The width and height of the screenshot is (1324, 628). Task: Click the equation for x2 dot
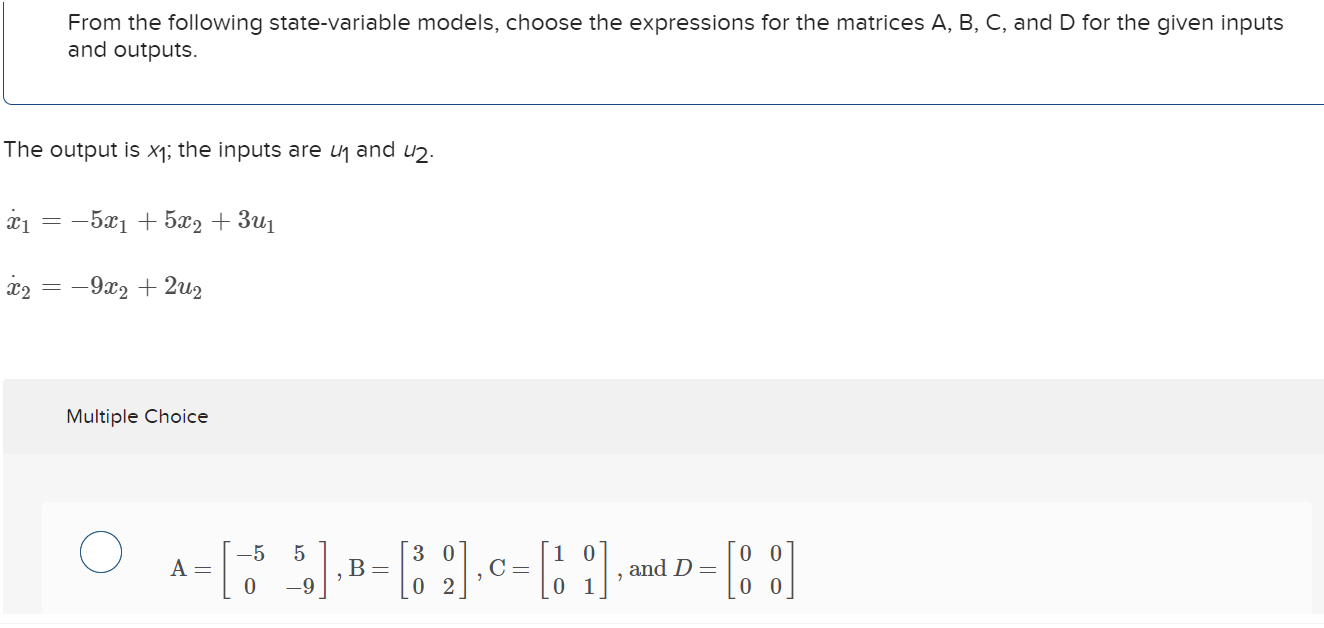coord(105,288)
